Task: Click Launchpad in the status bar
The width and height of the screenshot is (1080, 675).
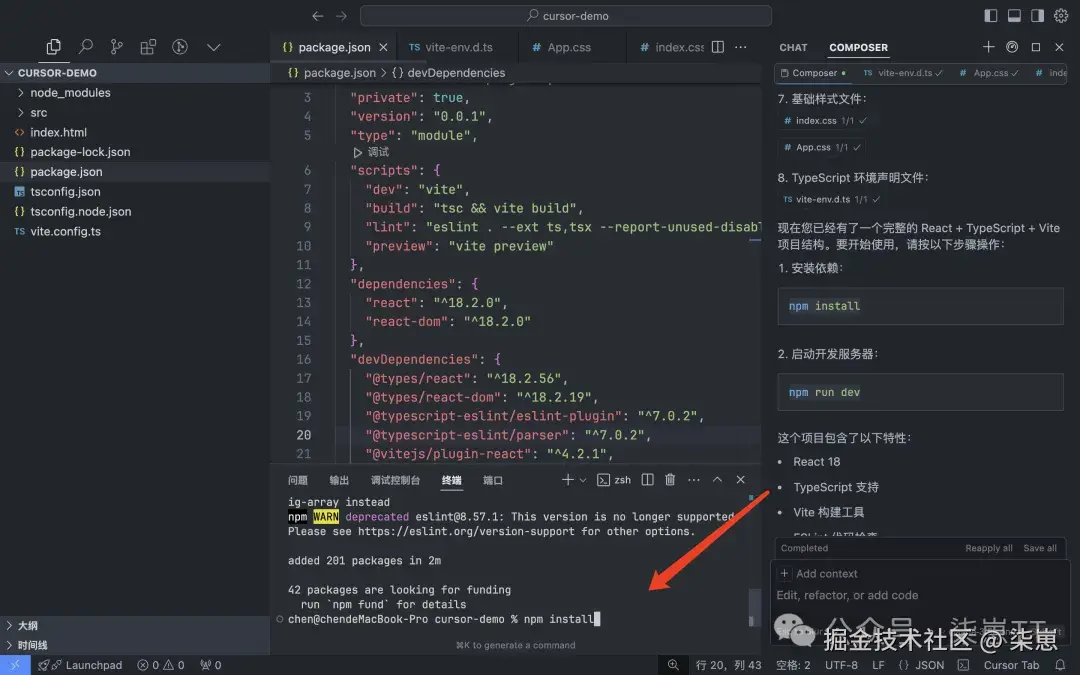Action: pyautogui.click(x=80, y=665)
